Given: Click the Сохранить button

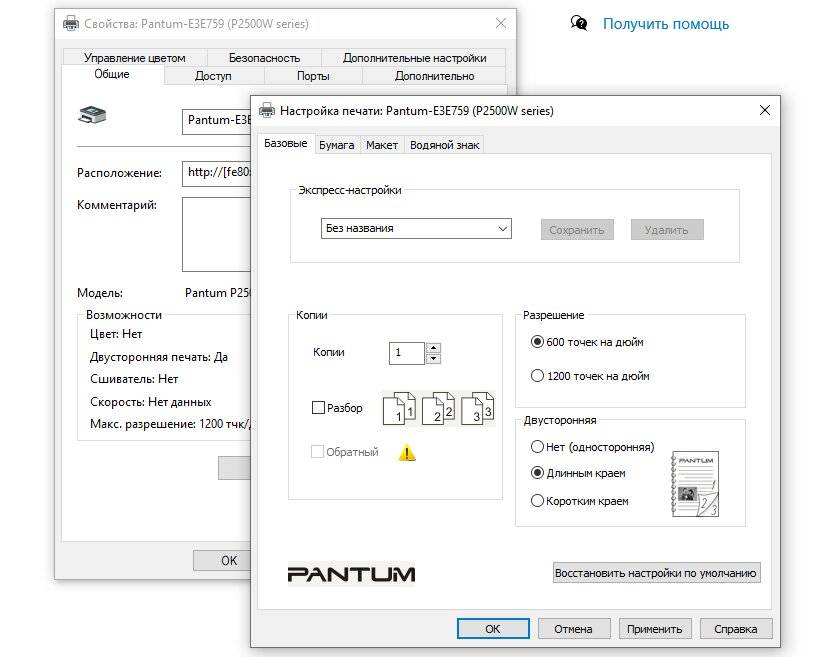Looking at the screenshot, I should (577, 230).
